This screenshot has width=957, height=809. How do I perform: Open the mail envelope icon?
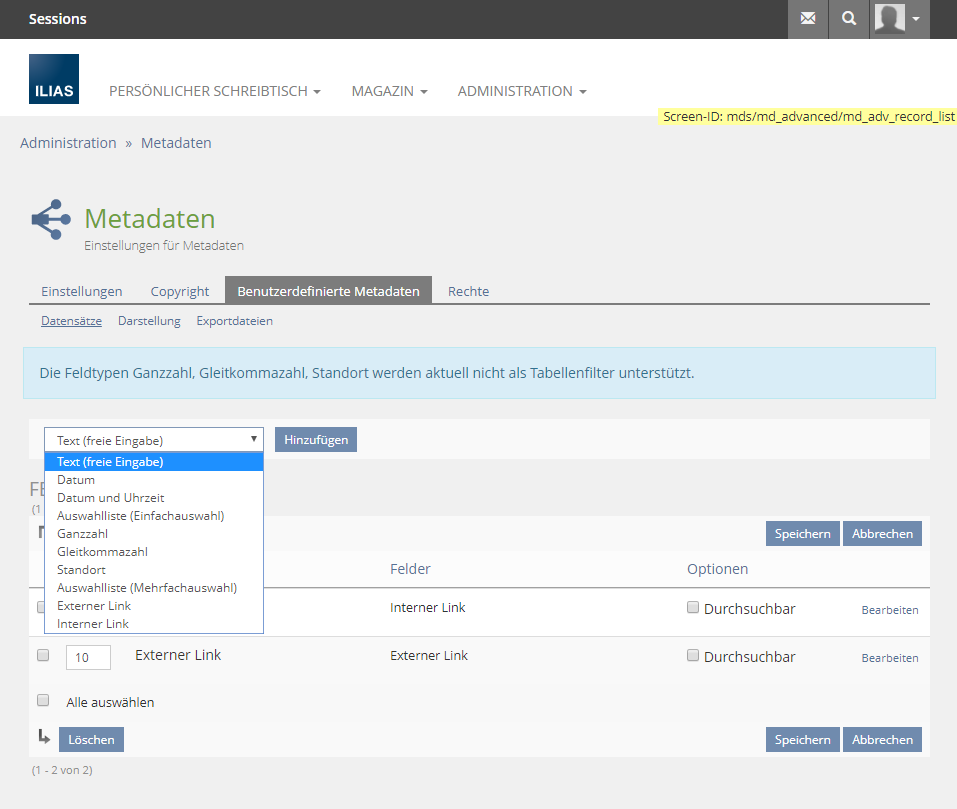click(x=808, y=19)
